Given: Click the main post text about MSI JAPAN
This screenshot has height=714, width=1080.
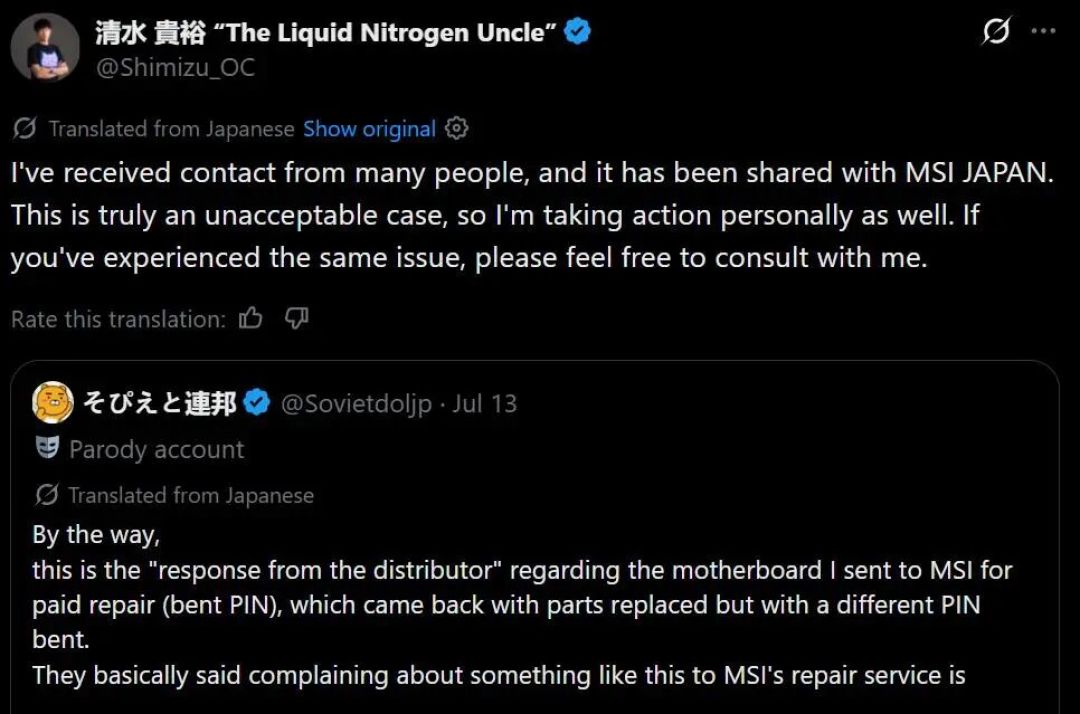Looking at the screenshot, I should (532, 215).
